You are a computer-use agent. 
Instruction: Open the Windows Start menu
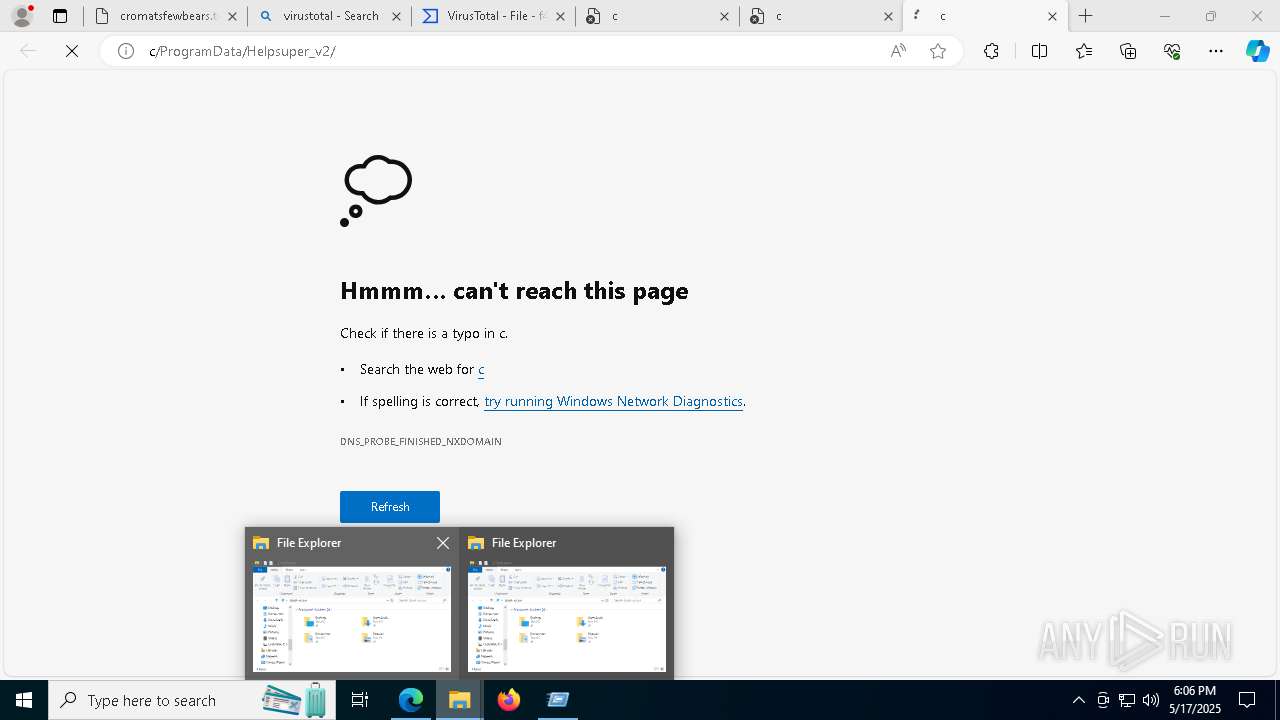click(24, 700)
